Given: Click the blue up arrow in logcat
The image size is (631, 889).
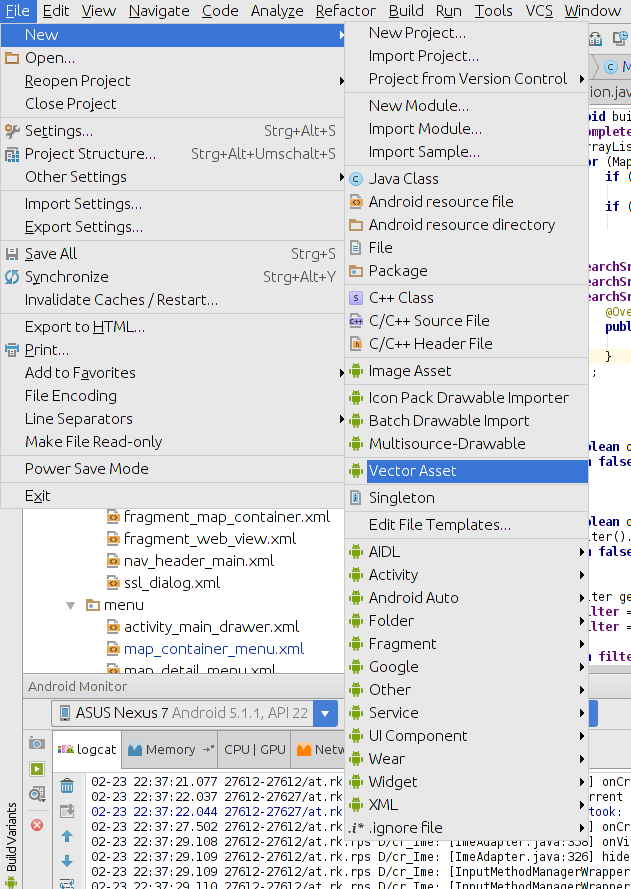Looking at the screenshot, I should click(x=67, y=836).
